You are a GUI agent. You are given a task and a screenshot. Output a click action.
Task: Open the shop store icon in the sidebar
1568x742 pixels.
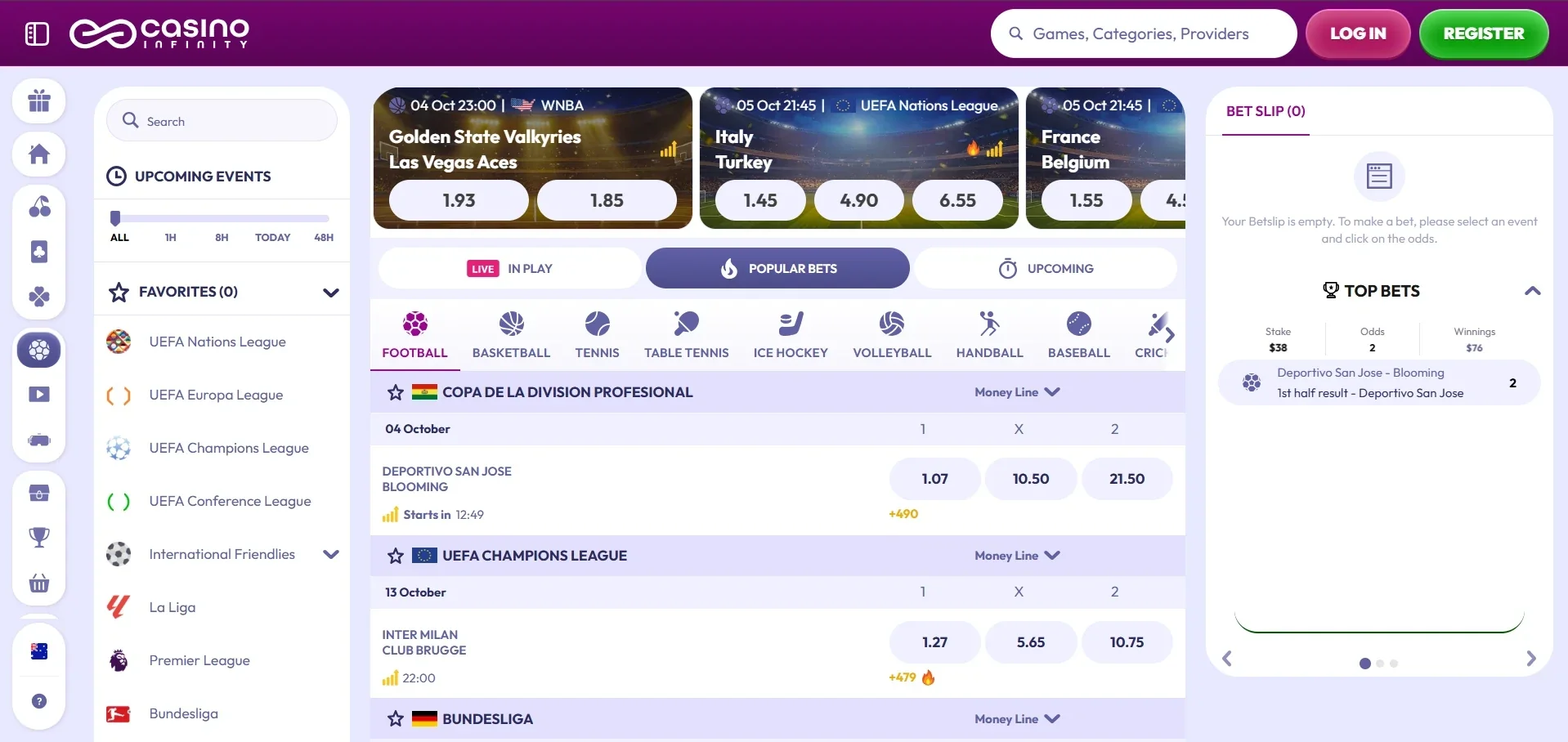[x=39, y=493]
